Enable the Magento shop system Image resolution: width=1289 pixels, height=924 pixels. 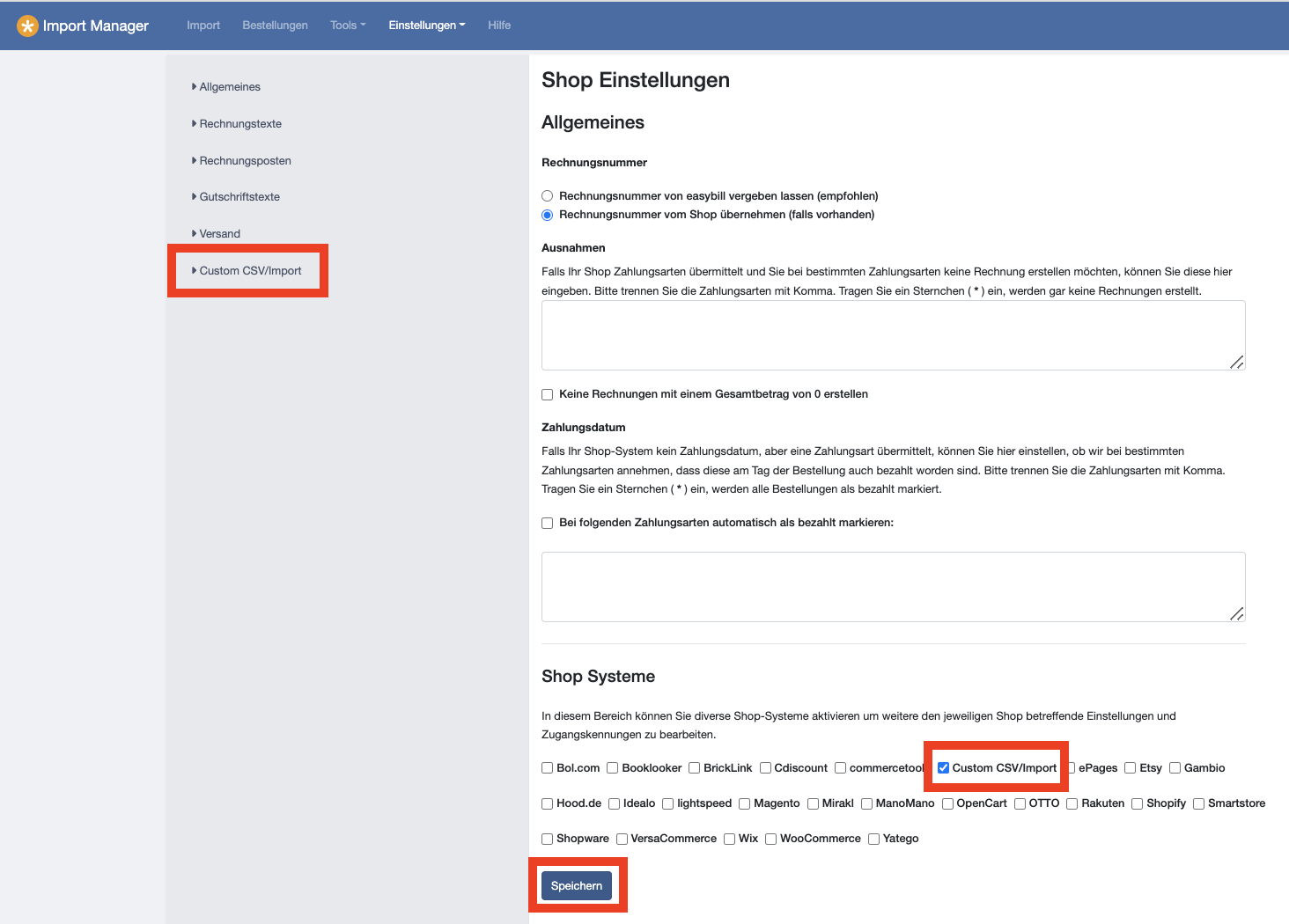click(744, 803)
